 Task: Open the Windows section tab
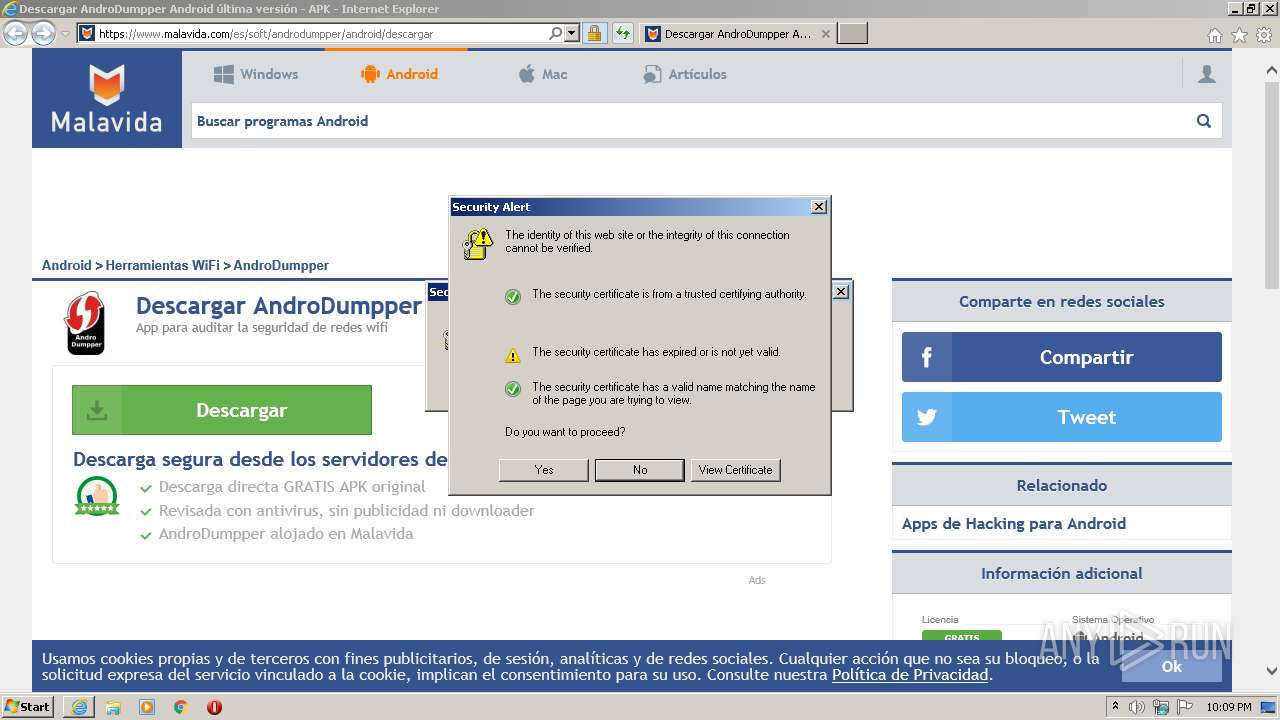256,74
